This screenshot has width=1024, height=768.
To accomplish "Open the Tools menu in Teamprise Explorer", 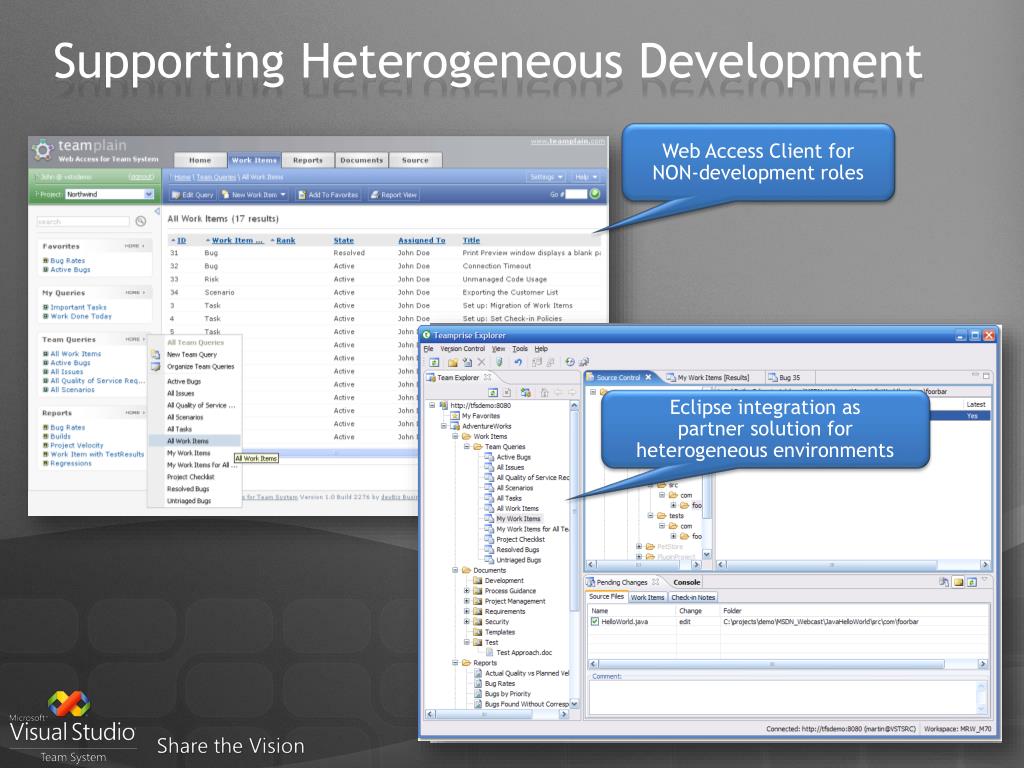I will pyautogui.click(x=520, y=349).
